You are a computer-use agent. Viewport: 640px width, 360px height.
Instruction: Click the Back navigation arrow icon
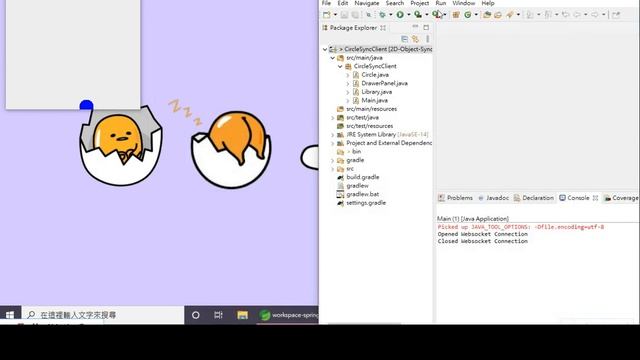[577, 15]
